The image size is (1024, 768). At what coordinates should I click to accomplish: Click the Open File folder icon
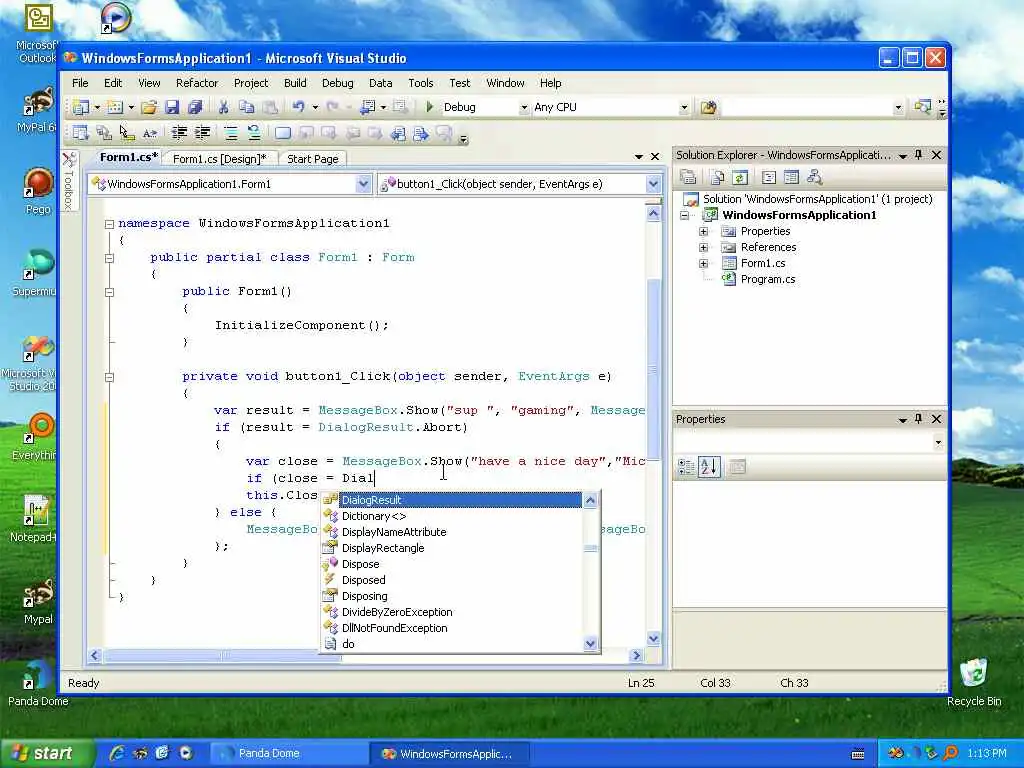pos(149,107)
